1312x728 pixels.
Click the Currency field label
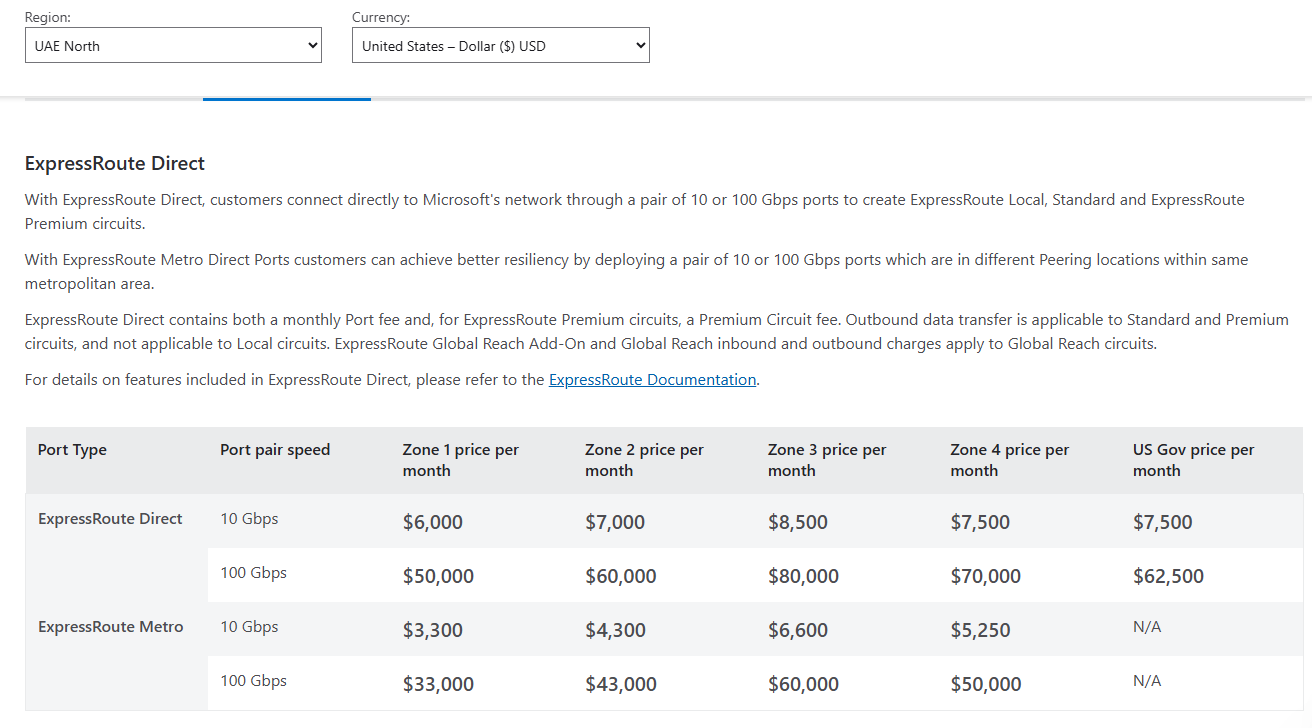point(381,17)
